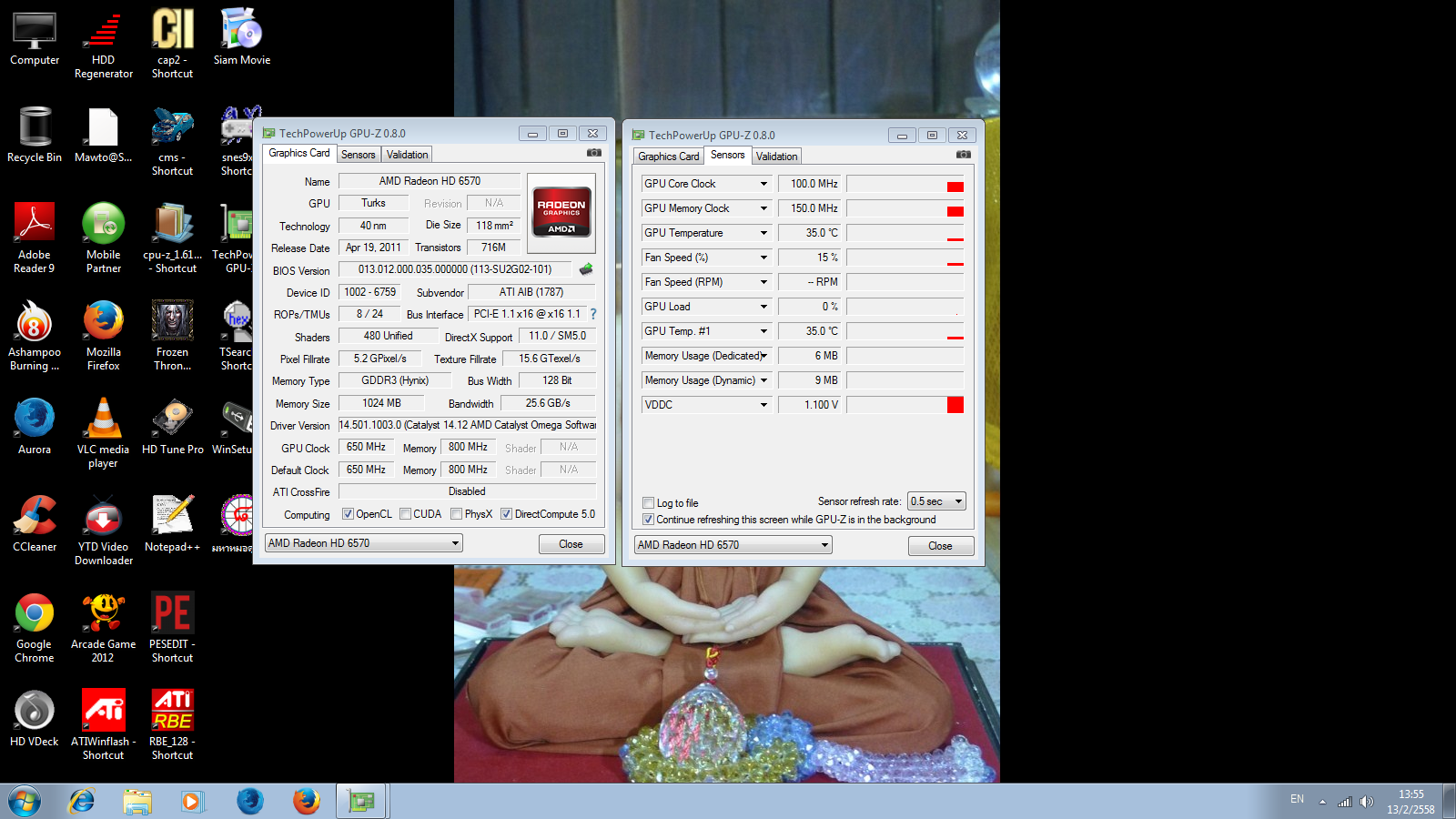Open ATIWinflash shortcut on desktop
Screen dimensions: 1456x819
104,725
